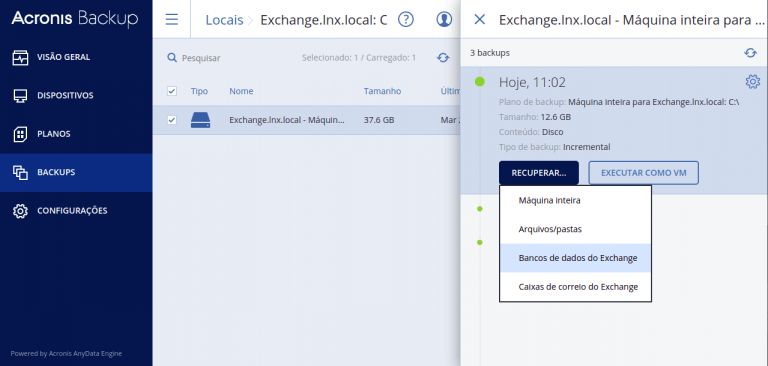The height and width of the screenshot is (366, 768).
Task: Uncheck the Exchange.lnx.local row checkbox
Action: coord(172,120)
